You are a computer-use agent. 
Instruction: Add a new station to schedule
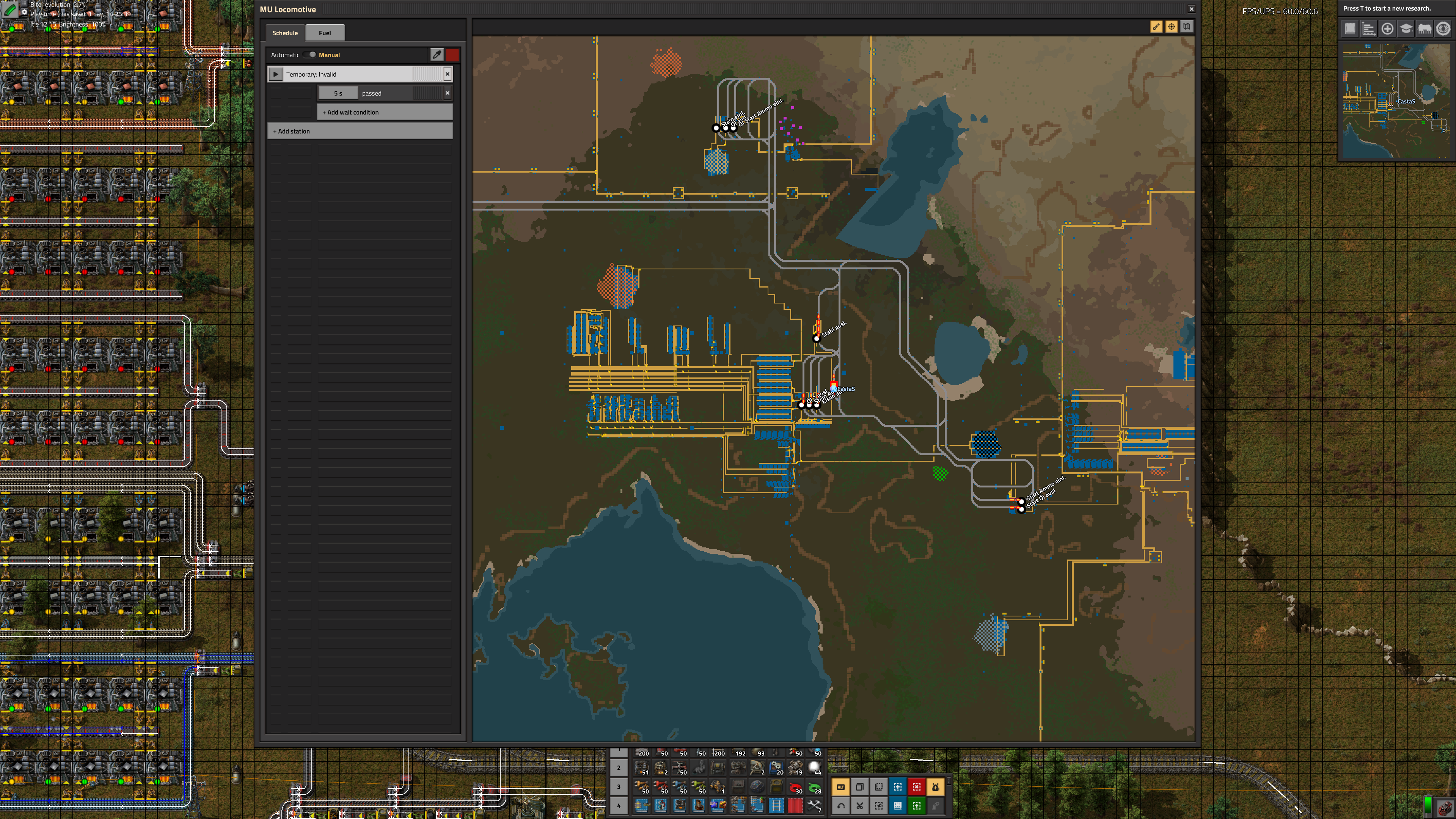pos(360,131)
